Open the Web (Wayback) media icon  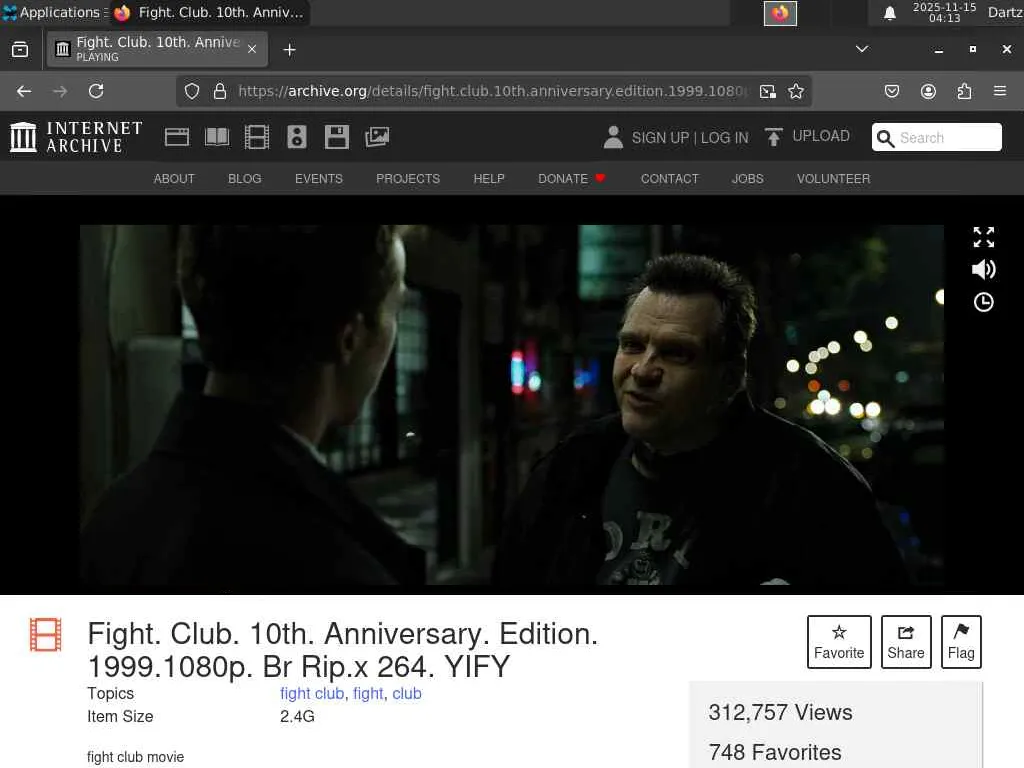(176, 137)
